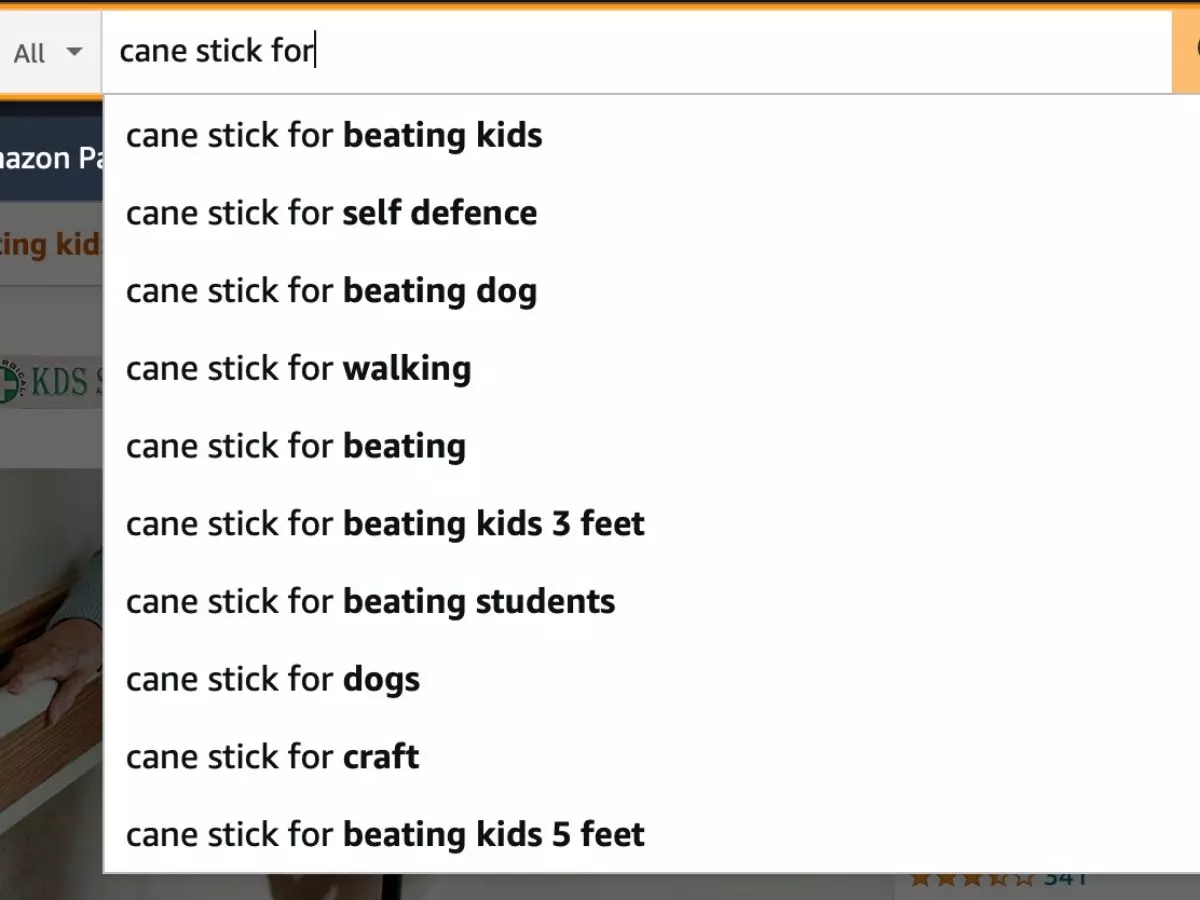The width and height of the screenshot is (1200, 900).
Task: Select 'cane stick for beating' suggestion
Action: point(295,446)
